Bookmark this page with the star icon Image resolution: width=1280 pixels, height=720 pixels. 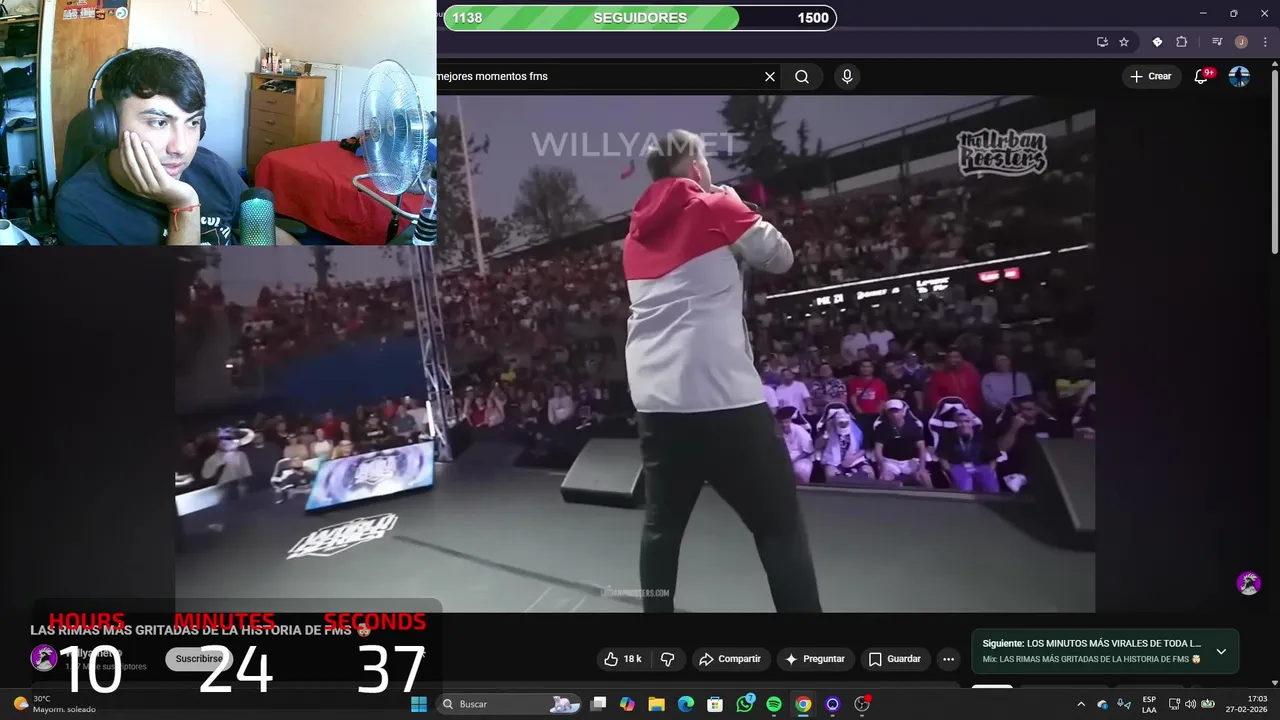coord(1124,42)
